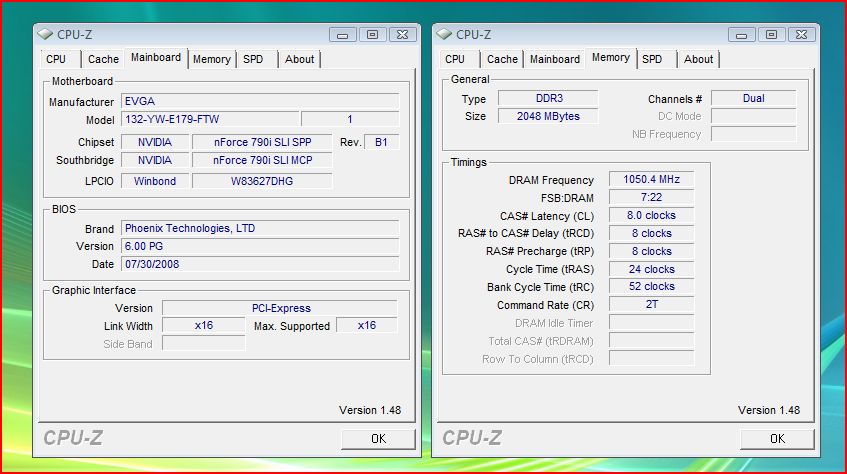Select the Mainboard tab in the left CPU-Z window

point(156,58)
